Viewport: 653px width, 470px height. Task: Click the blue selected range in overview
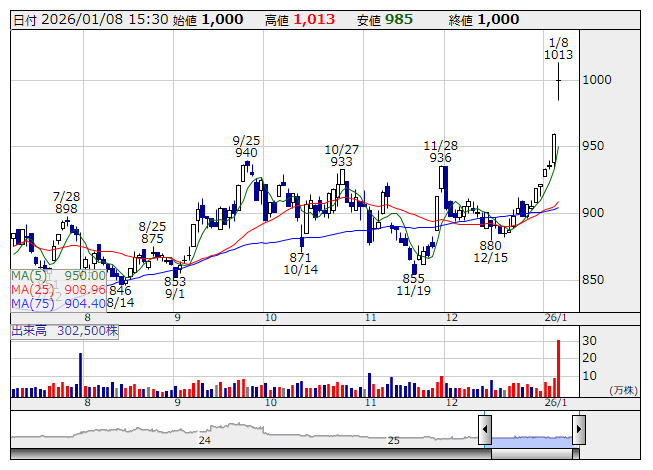click(x=532, y=439)
